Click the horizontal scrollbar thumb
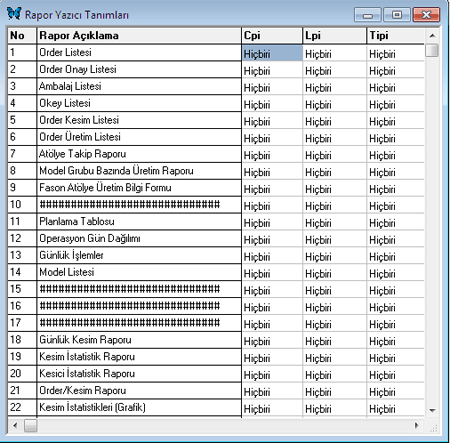This screenshot has height=443, width=450. 31,425
